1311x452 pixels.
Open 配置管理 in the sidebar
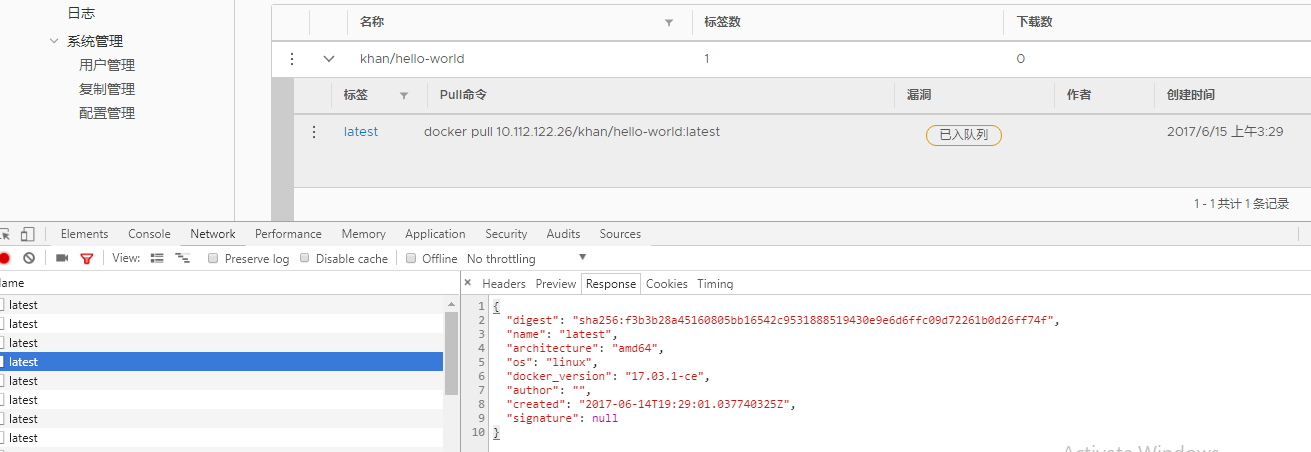(107, 113)
